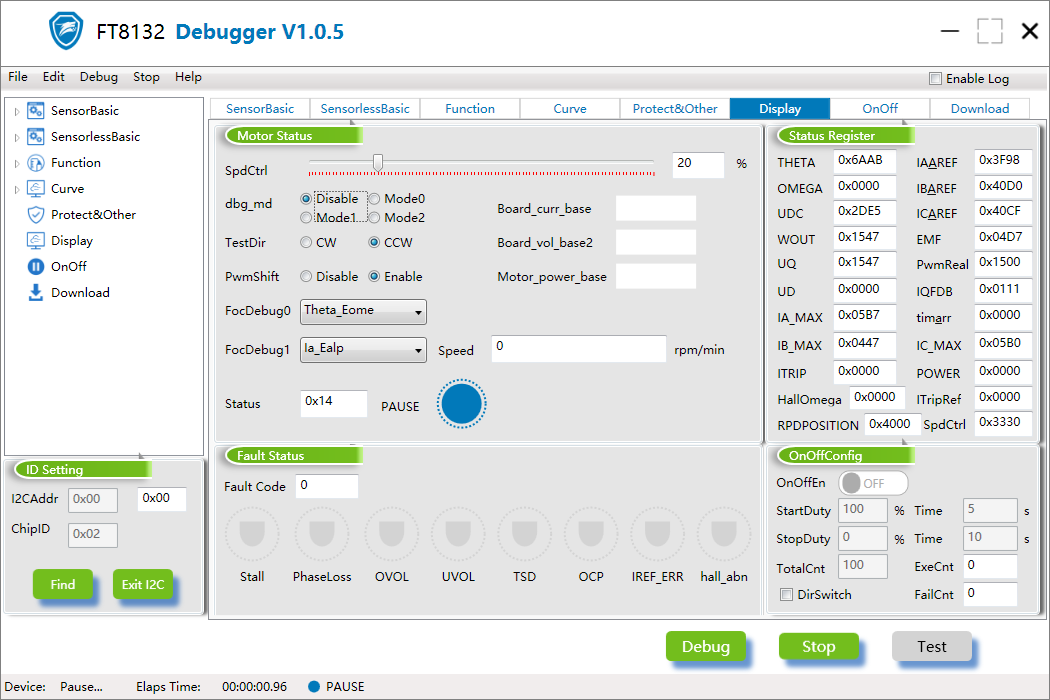Click the IREF_ERR fault indicator icon
This screenshot has width=1050, height=700.
point(658,534)
